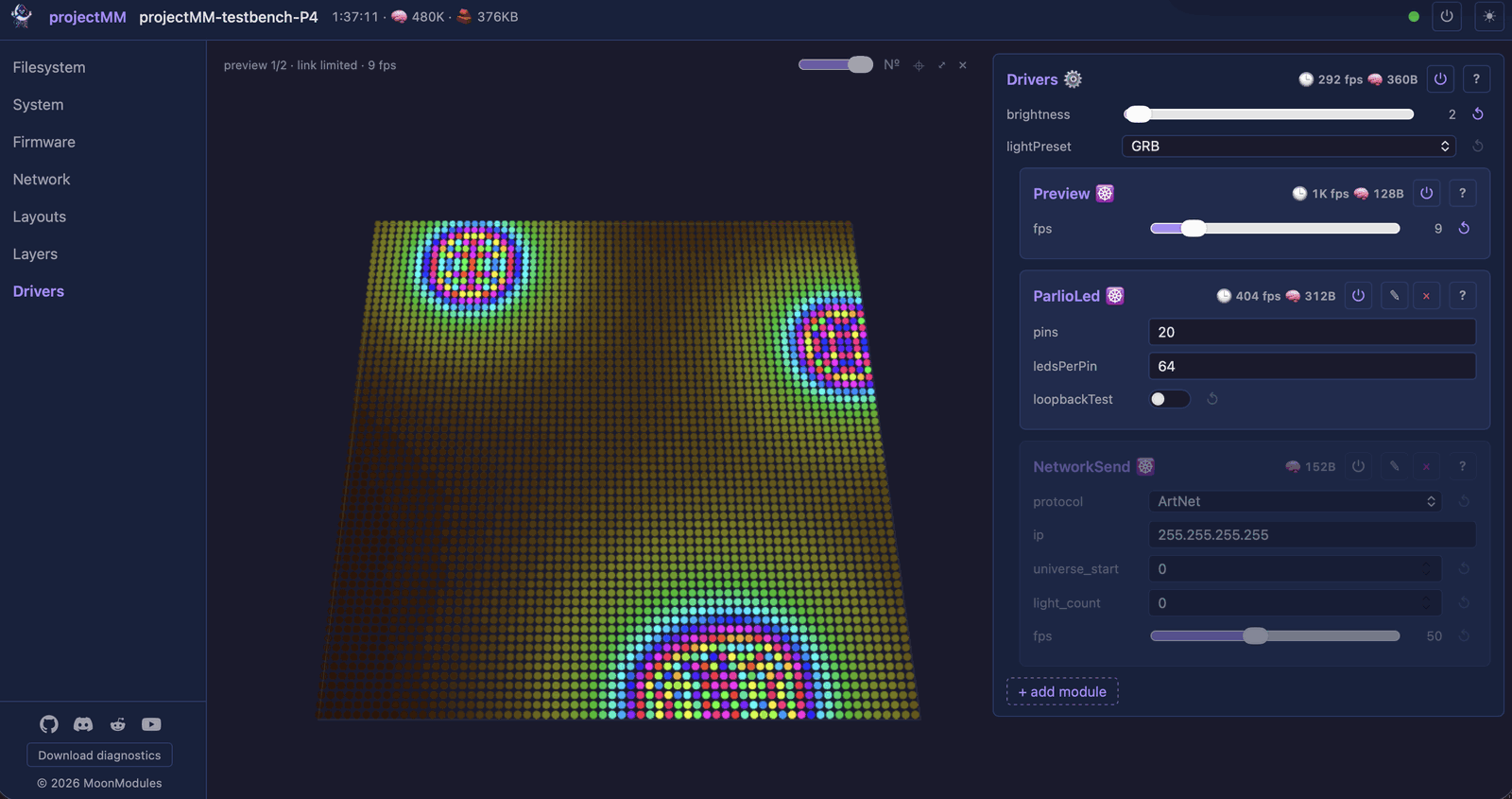Open the Network page
The image size is (1512, 799).
tap(42, 180)
